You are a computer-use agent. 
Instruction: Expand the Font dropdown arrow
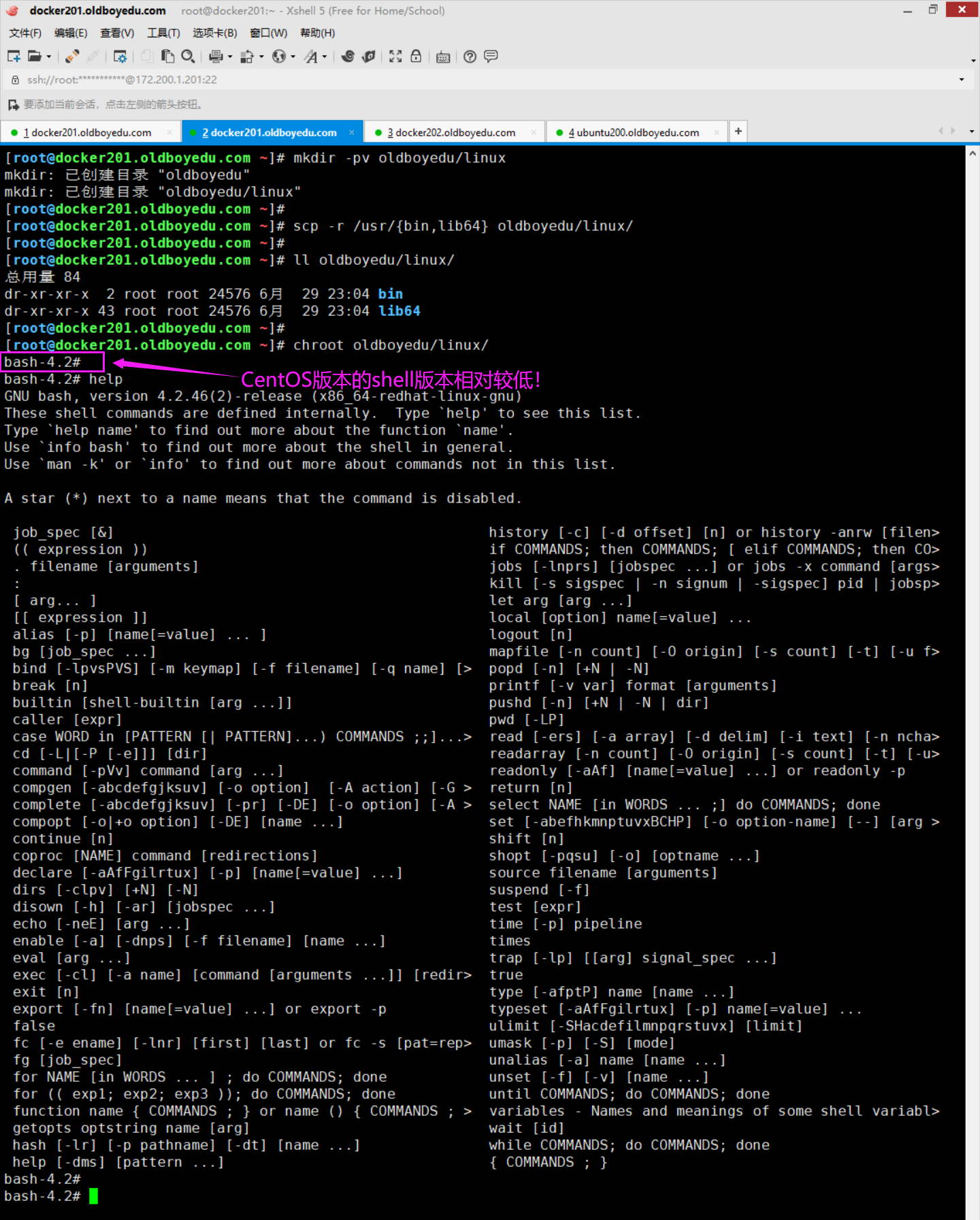[x=325, y=57]
